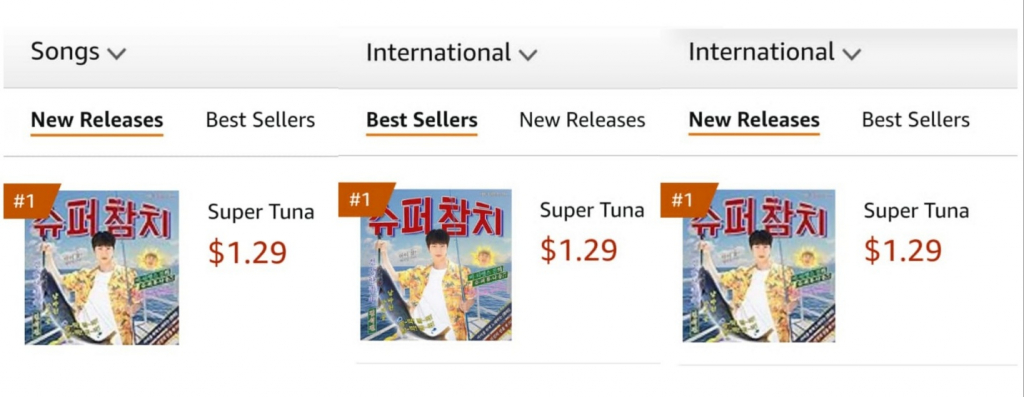
Task: Click the #1 rank badge in the middle panel
Action: coord(364,199)
